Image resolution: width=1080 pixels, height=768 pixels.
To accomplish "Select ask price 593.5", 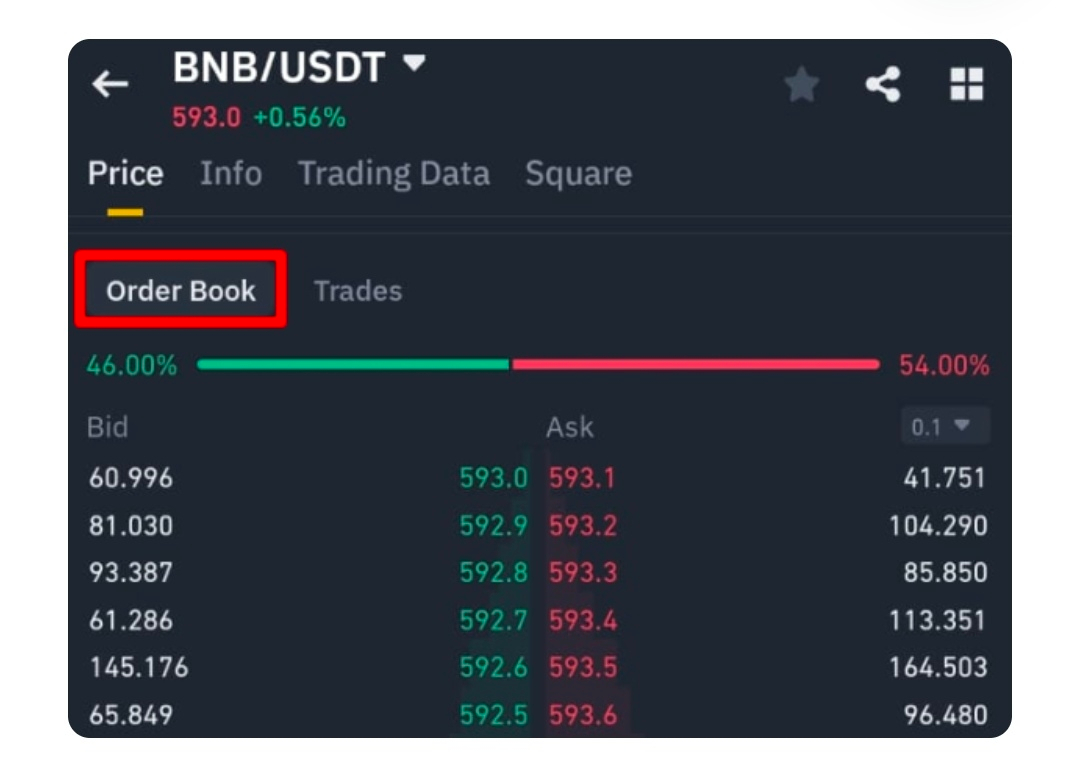I will click(583, 667).
